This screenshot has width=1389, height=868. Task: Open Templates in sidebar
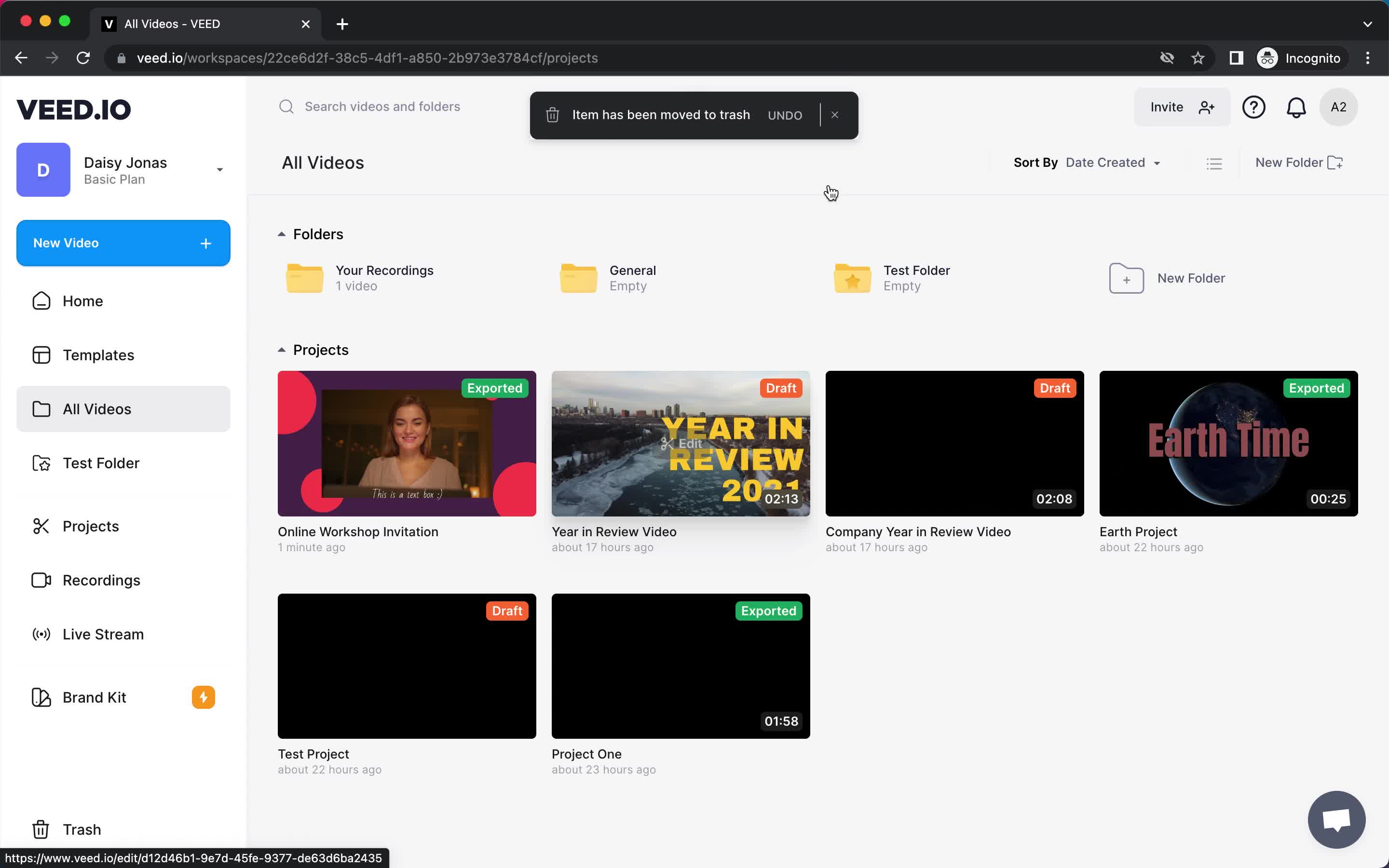point(123,355)
